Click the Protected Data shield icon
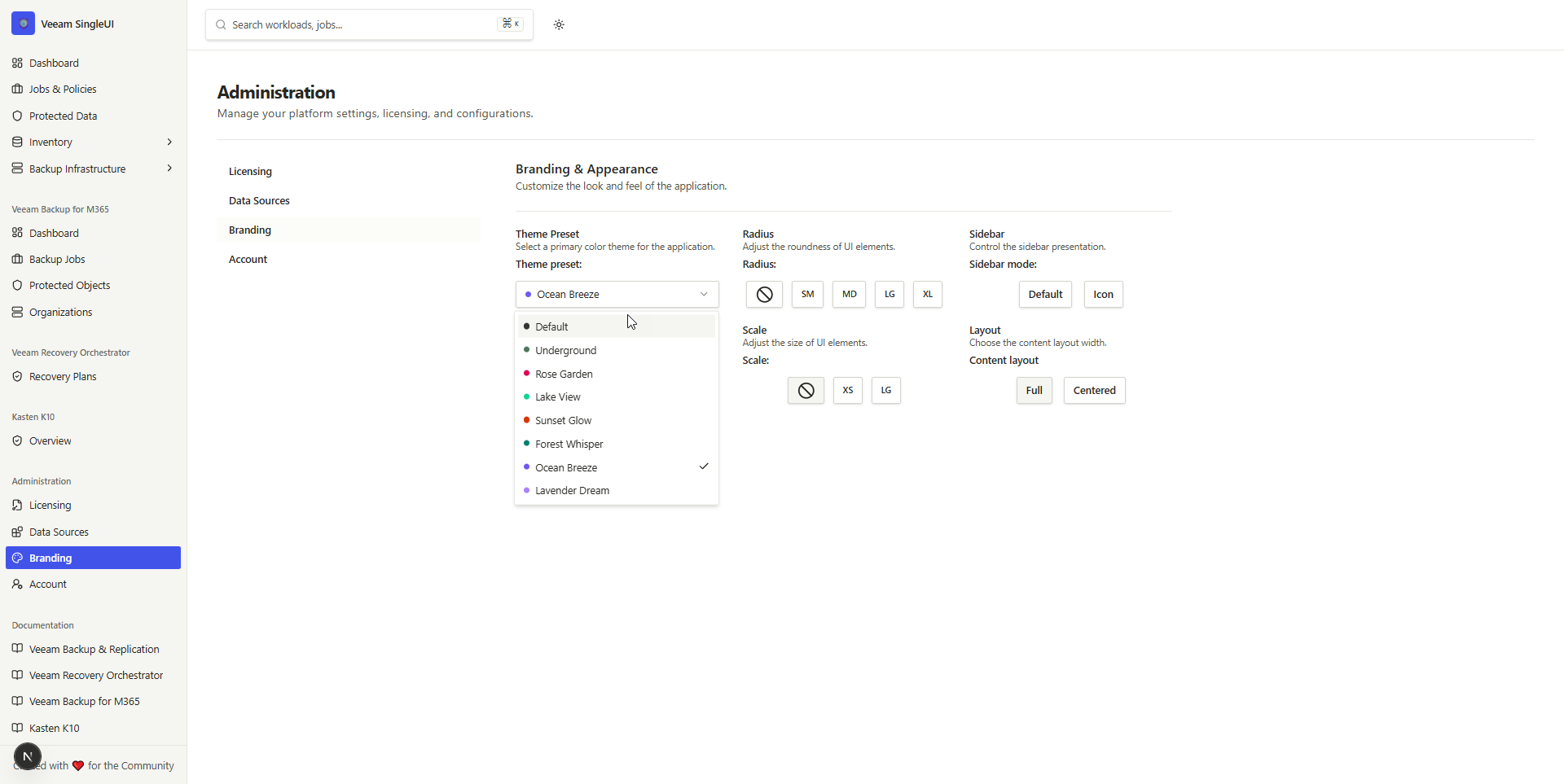The height and width of the screenshot is (784, 1564). point(17,116)
